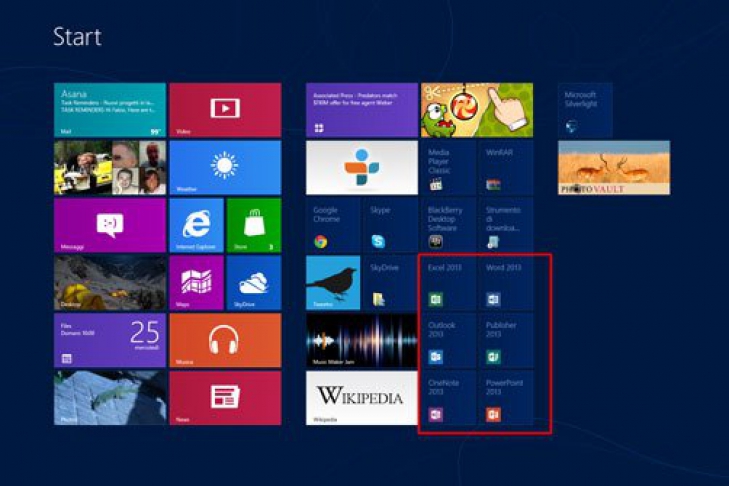Launch Word 2013 from Start
Screen dimensions: 729x486
coord(505,283)
